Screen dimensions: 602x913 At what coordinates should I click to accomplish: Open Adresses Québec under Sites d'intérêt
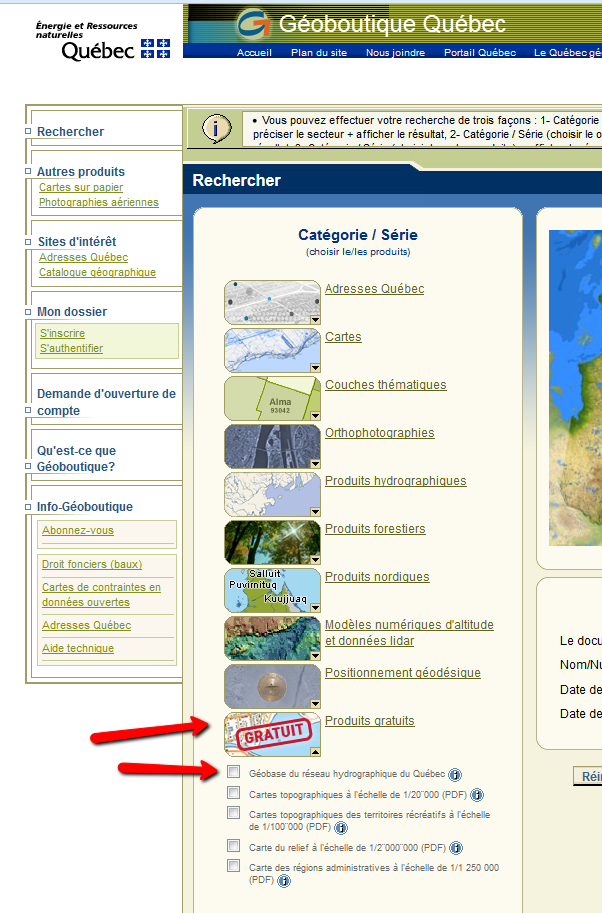tap(84, 257)
